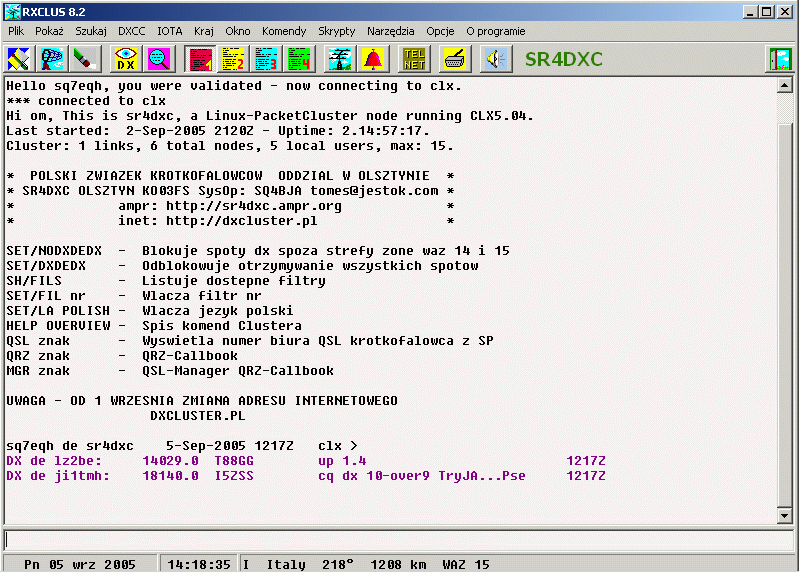Click the magnifier search icon
Screen dimensions: 799x573
[158, 59]
